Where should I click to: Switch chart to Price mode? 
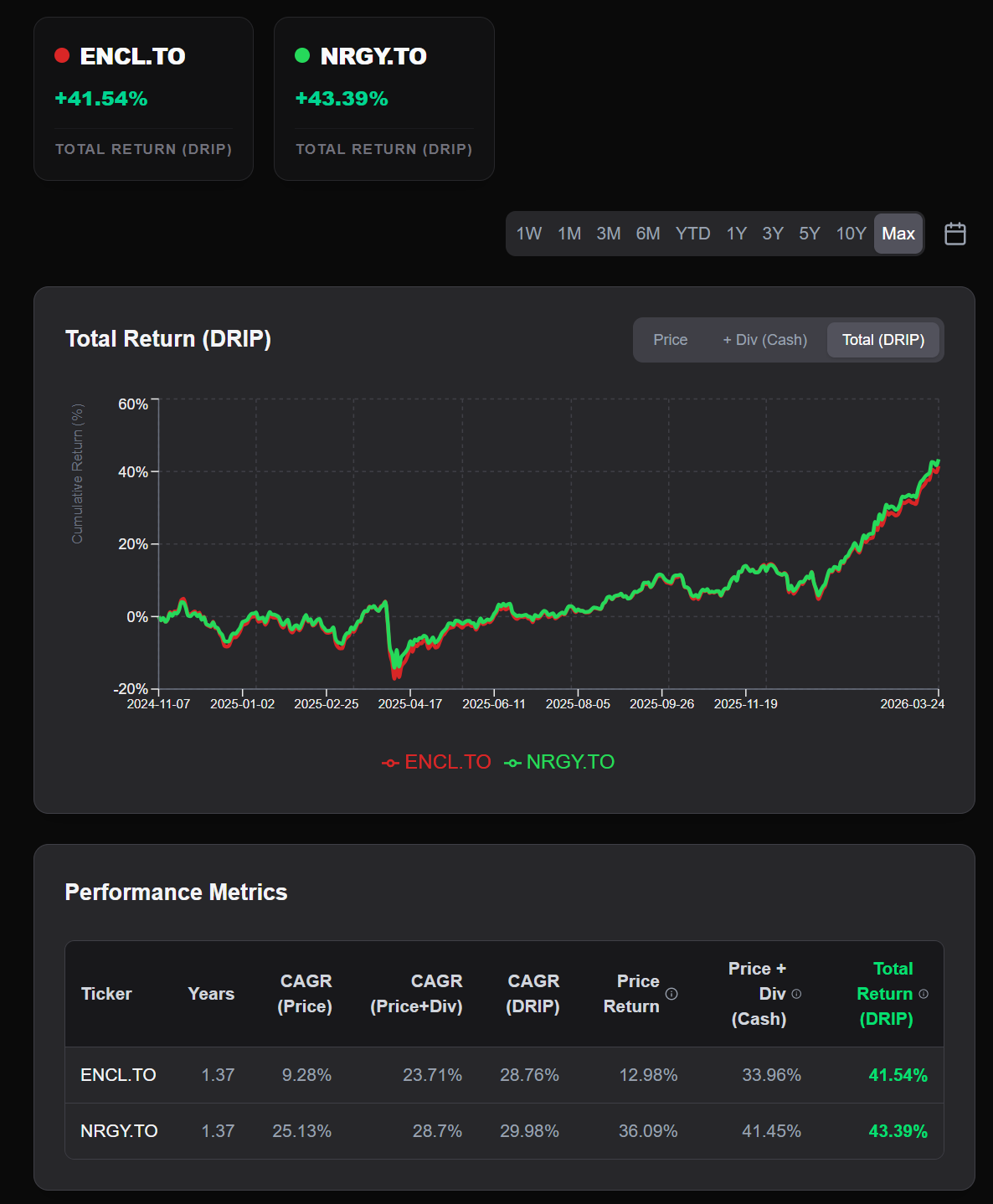pyautogui.click(x=670, y=340)
